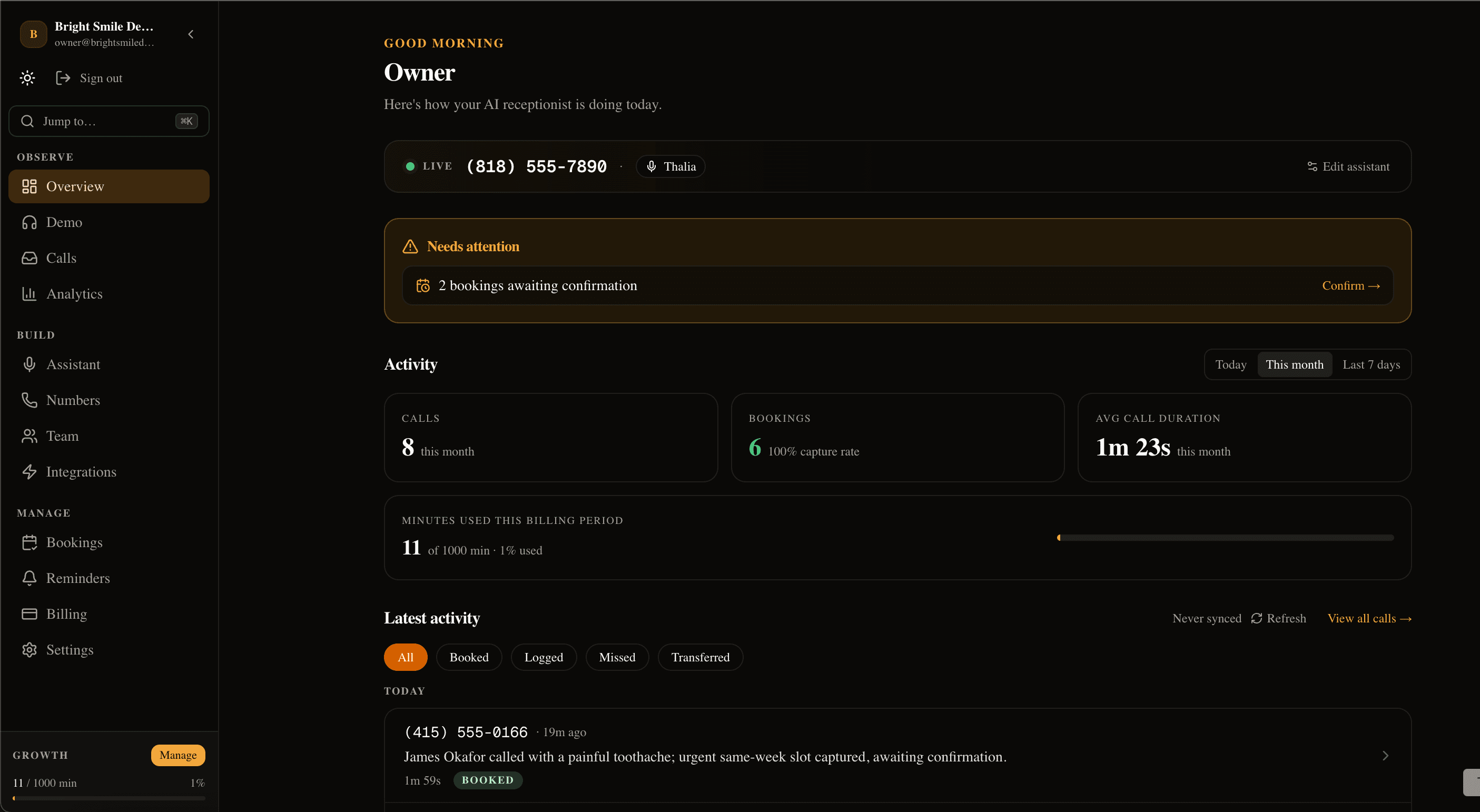Image resolution: width=1480 pixels, height=812 pixels.
Task: Click the Thalia voice chip
Action: (670, 166)
